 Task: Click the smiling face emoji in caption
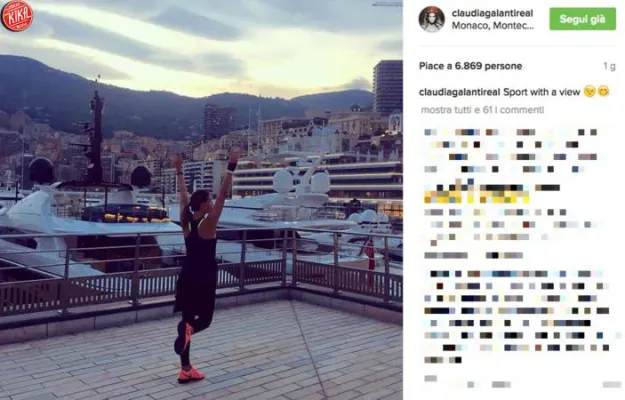tap(603, 92)
